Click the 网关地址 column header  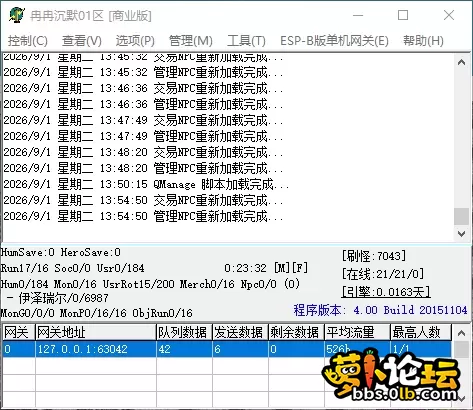[x=96, y=332]
